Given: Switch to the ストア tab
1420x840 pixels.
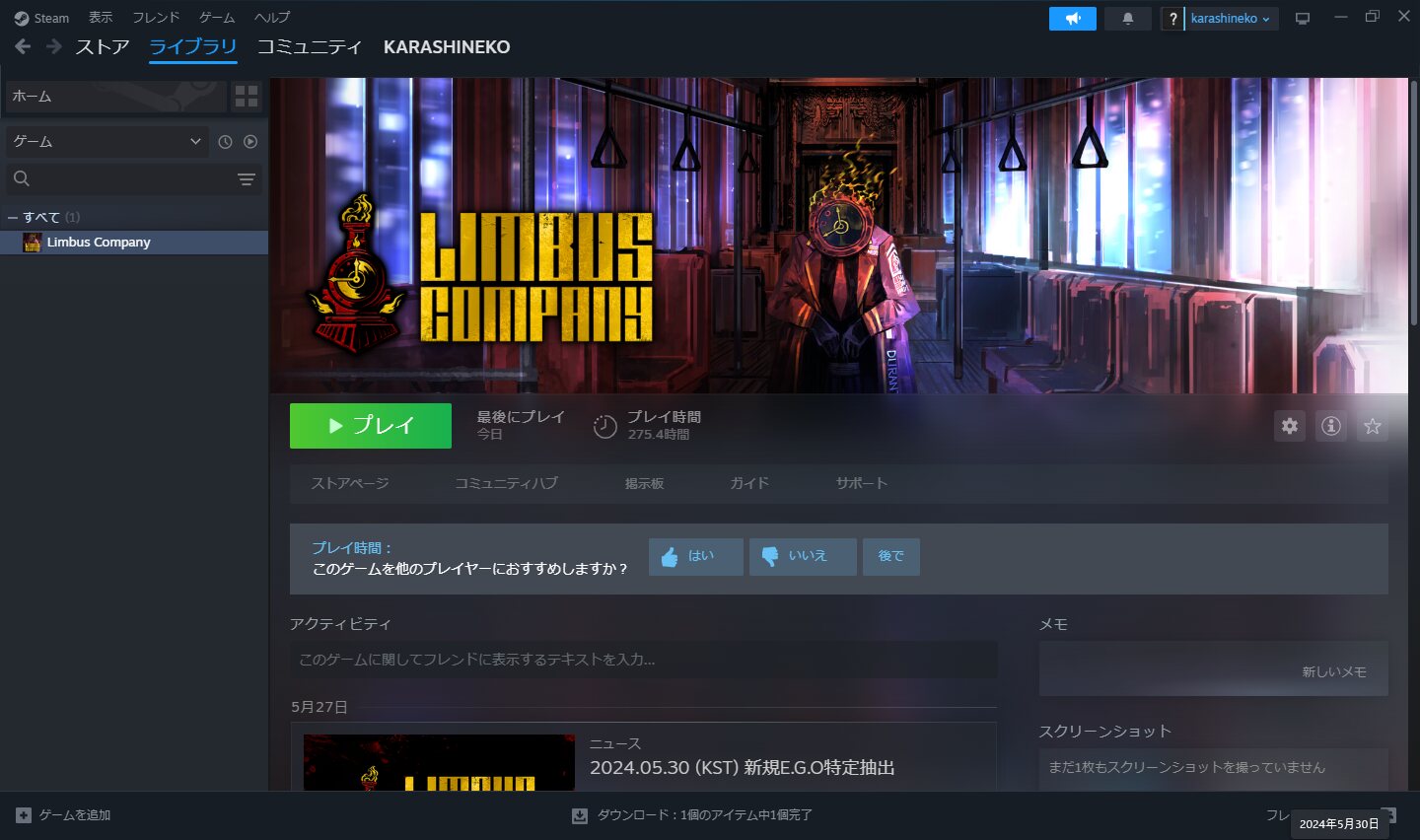Looking at the screenshot, I should [x=103, y=47].
